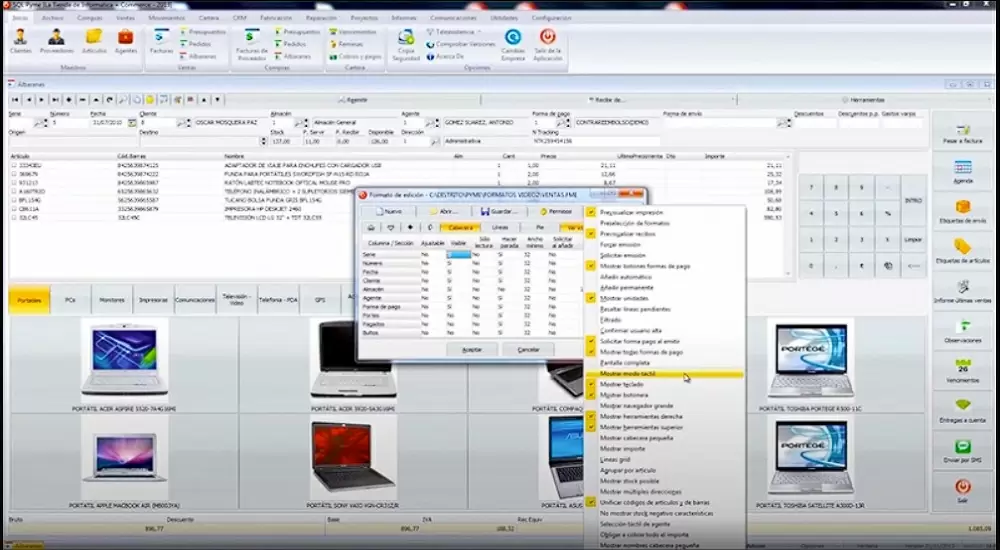Image resolution: width=1000 pixels, height=550 pixels.
Task: Open Teleasistencia dropdown in Opciones
Action: (x=453, y=32)
